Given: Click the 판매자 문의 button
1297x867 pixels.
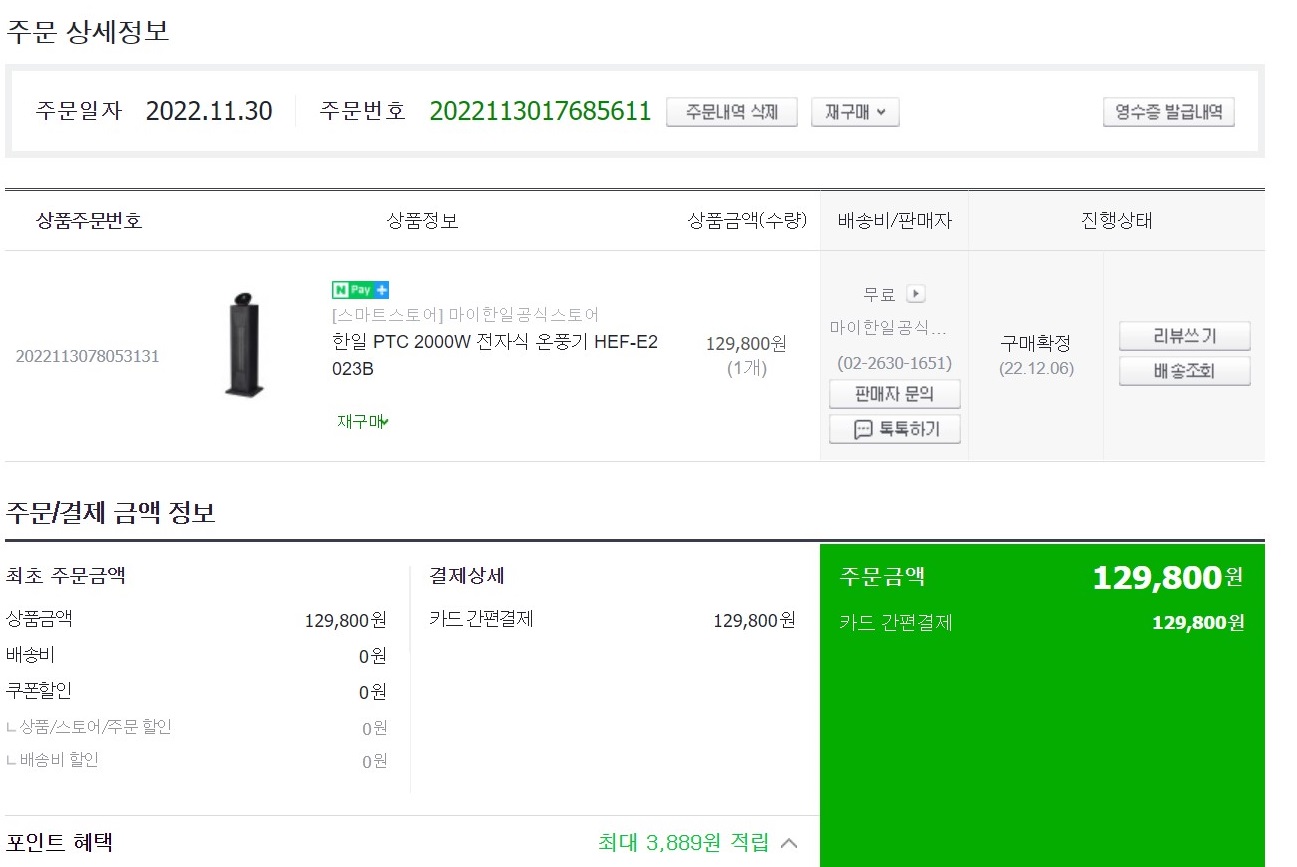Looking at the screenshot, I should point(895,394).
